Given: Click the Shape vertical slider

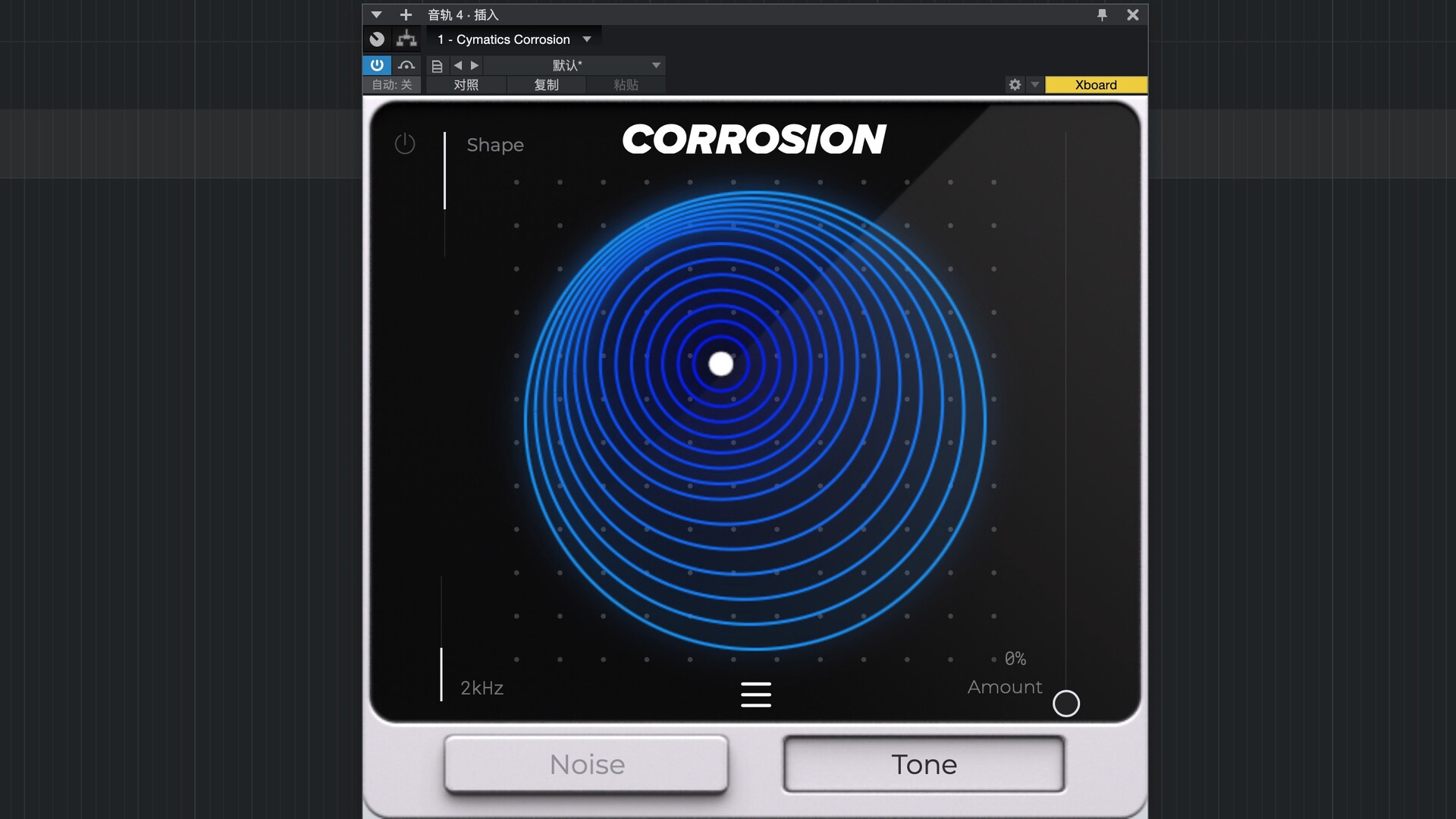Looking at the screenshot, I should click(x=444, y=194).
